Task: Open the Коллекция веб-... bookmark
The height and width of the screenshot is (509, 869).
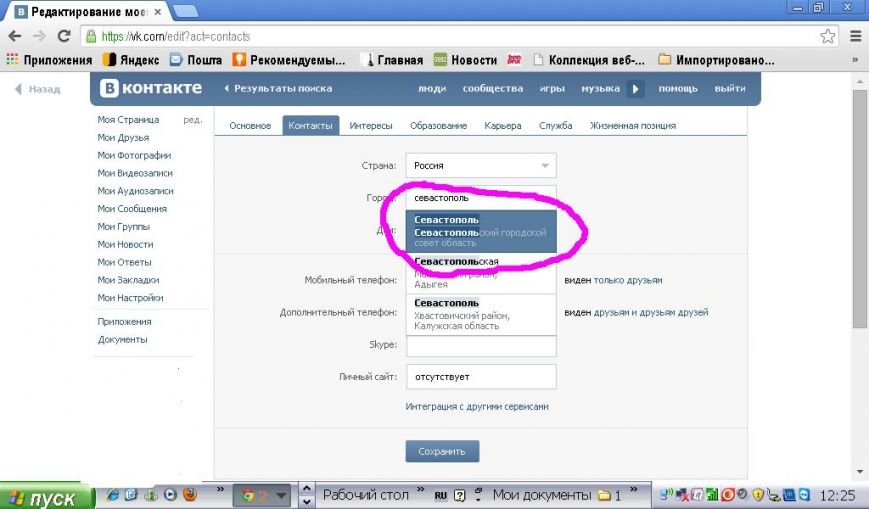Action: point(589,60)
